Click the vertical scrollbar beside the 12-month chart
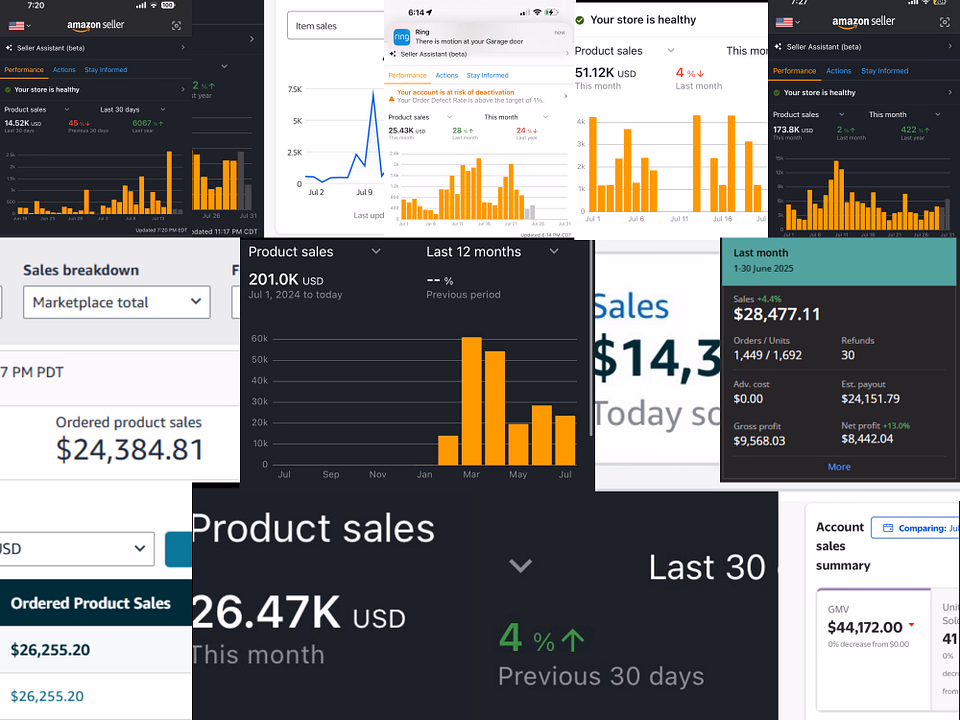This screenshot has width=960, height=720. tap(591, 338)
